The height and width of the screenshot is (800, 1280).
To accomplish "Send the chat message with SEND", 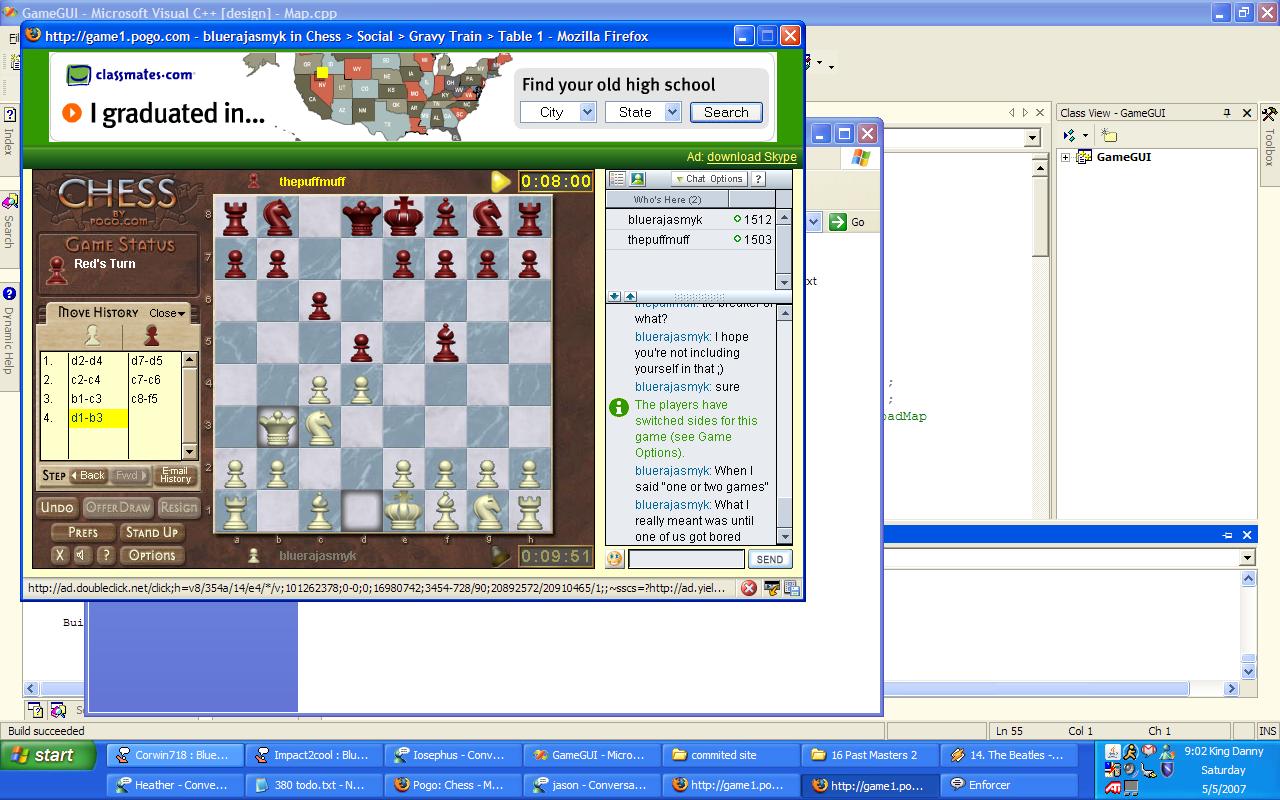I will pyautogui.click(x=770, y=560).
